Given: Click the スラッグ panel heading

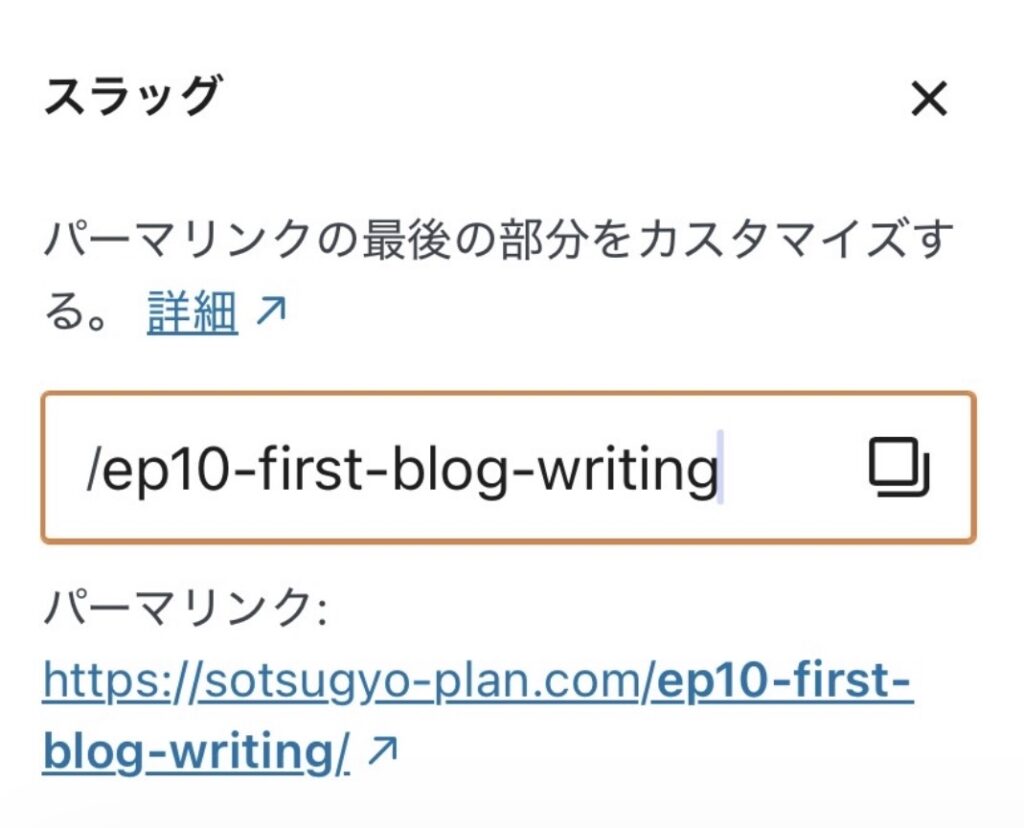Looking at the screenshot, I should point(133,96).
